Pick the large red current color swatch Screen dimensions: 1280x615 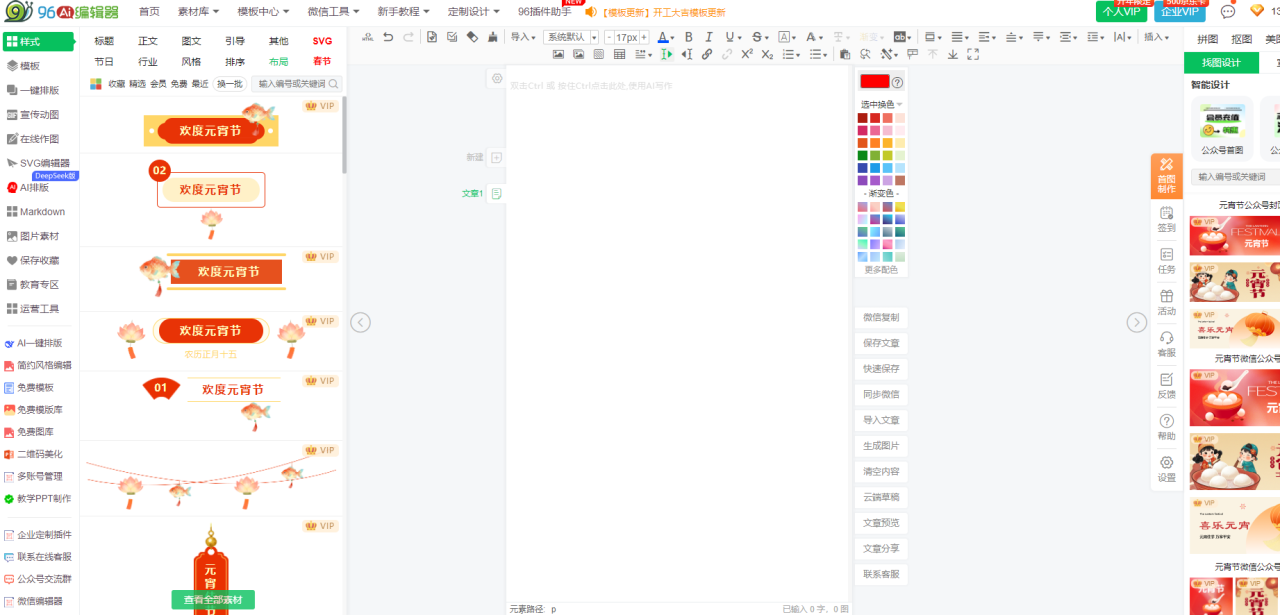pyautogui.click(x=874, y=82)
